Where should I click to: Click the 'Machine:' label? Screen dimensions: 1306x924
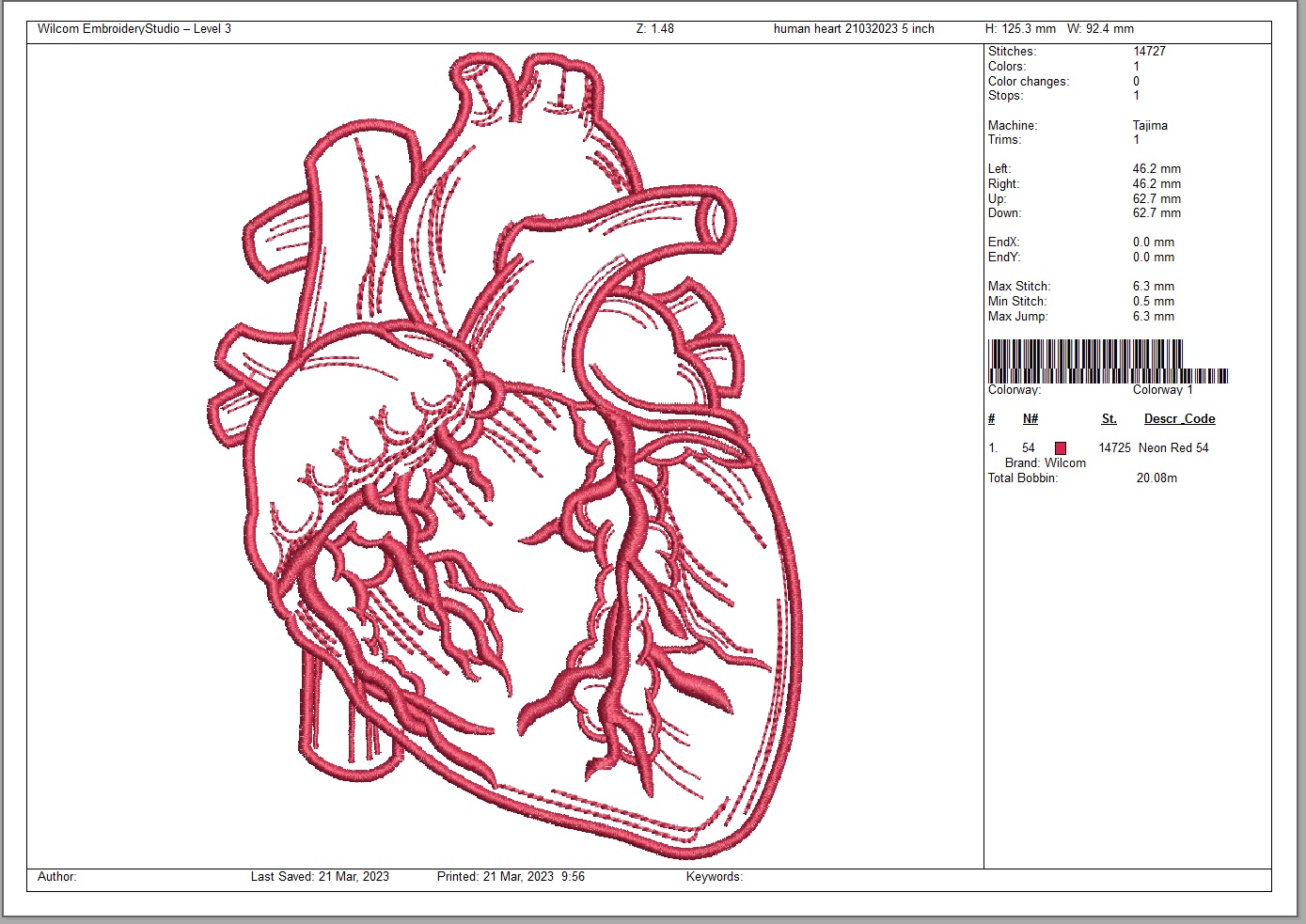click(1013, 126)
